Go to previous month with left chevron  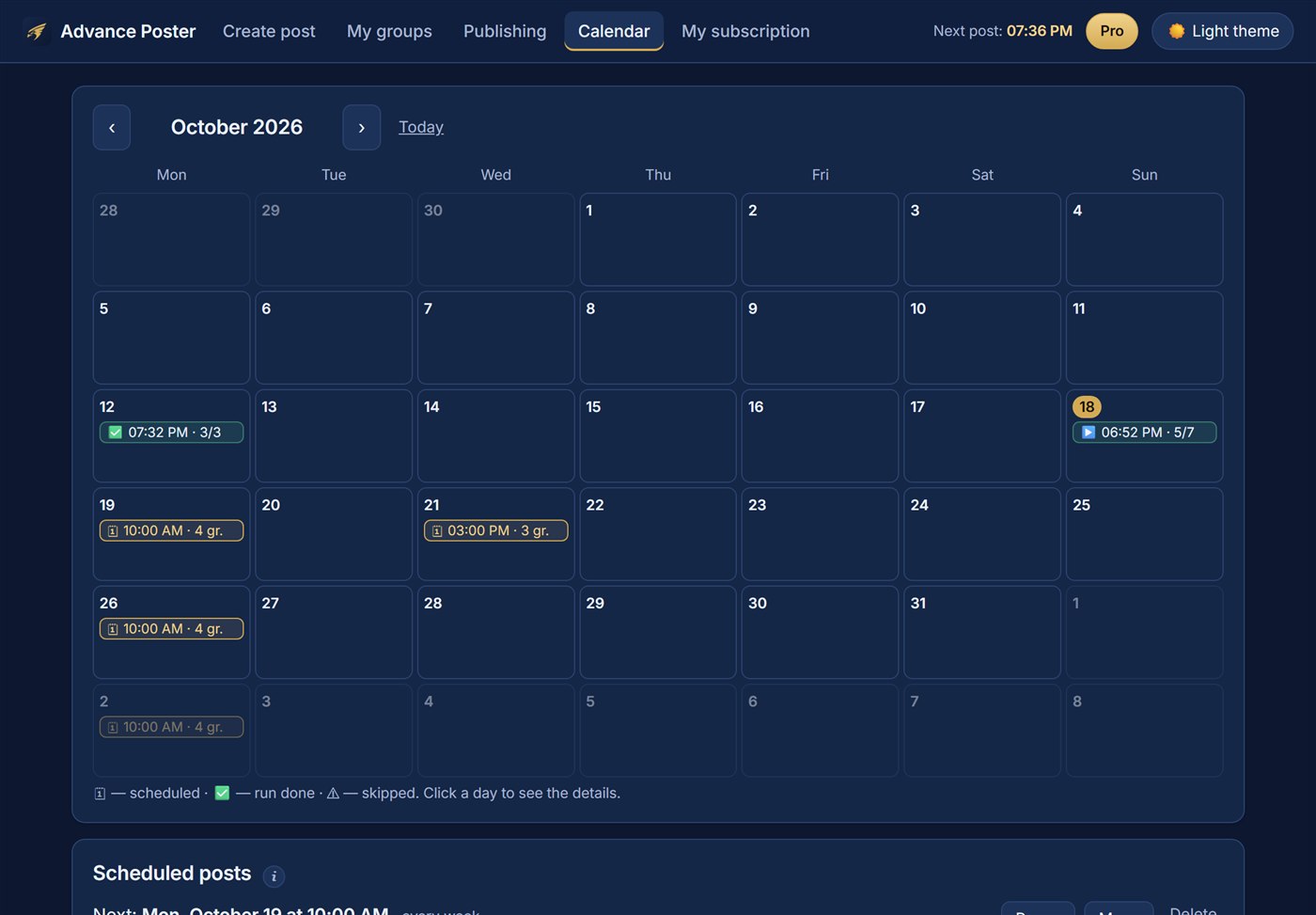[x=112, y=127]
